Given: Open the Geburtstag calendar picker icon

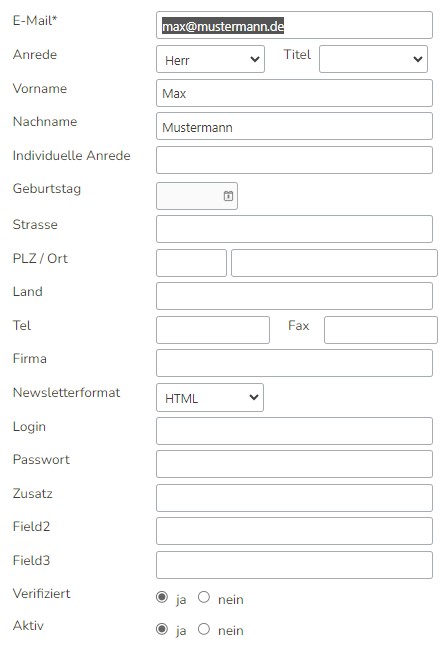Looking at the screenshot, I should pyautogui.click(x=228, y=196).
